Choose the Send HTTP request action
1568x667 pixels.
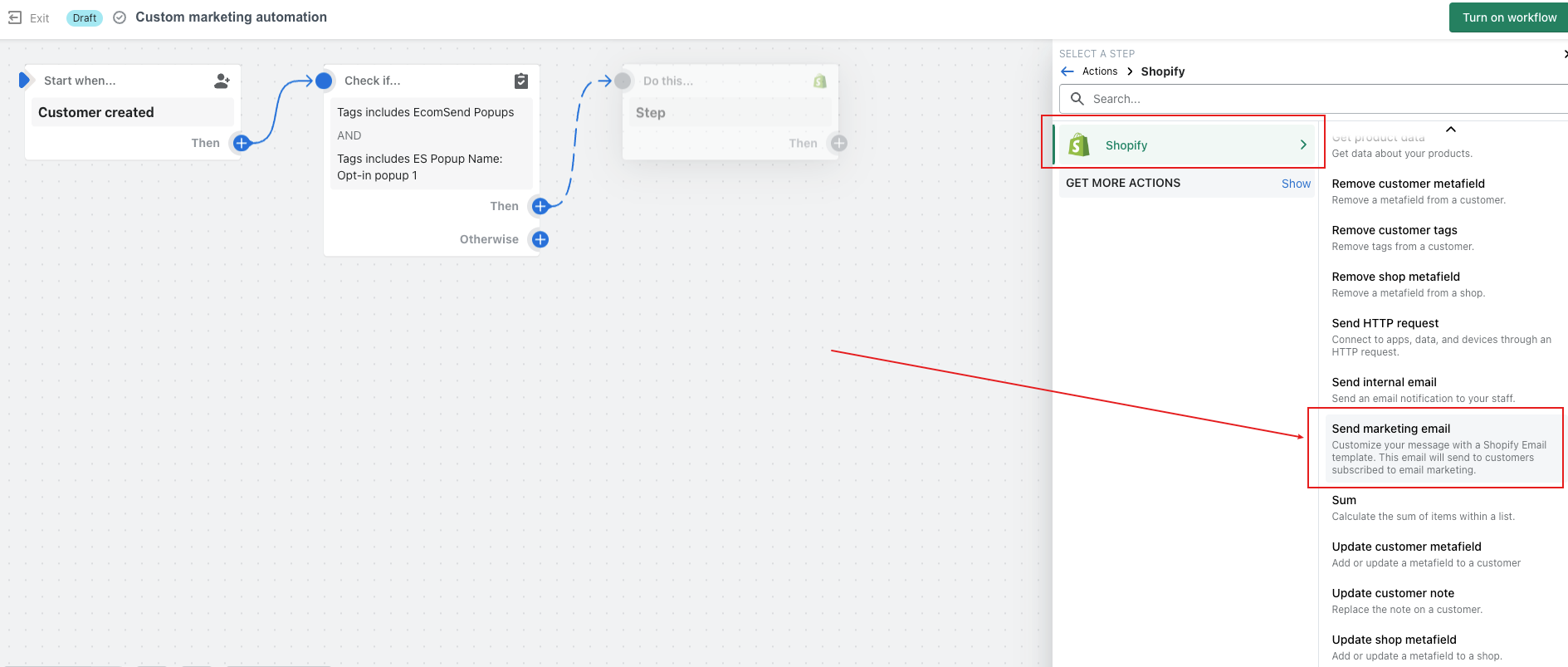tap(1443, 336)
